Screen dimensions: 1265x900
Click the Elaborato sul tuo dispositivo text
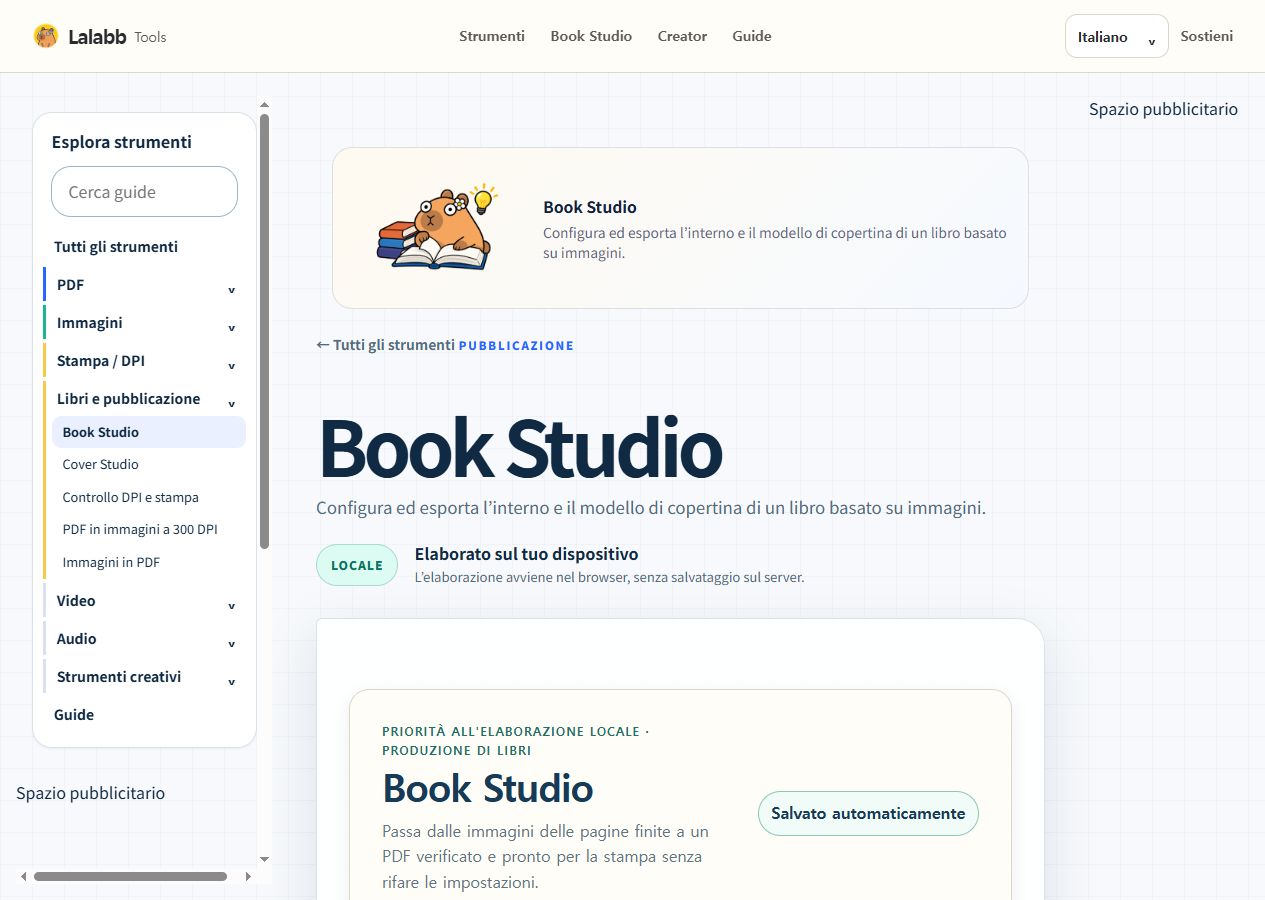(x=526, y=553)
